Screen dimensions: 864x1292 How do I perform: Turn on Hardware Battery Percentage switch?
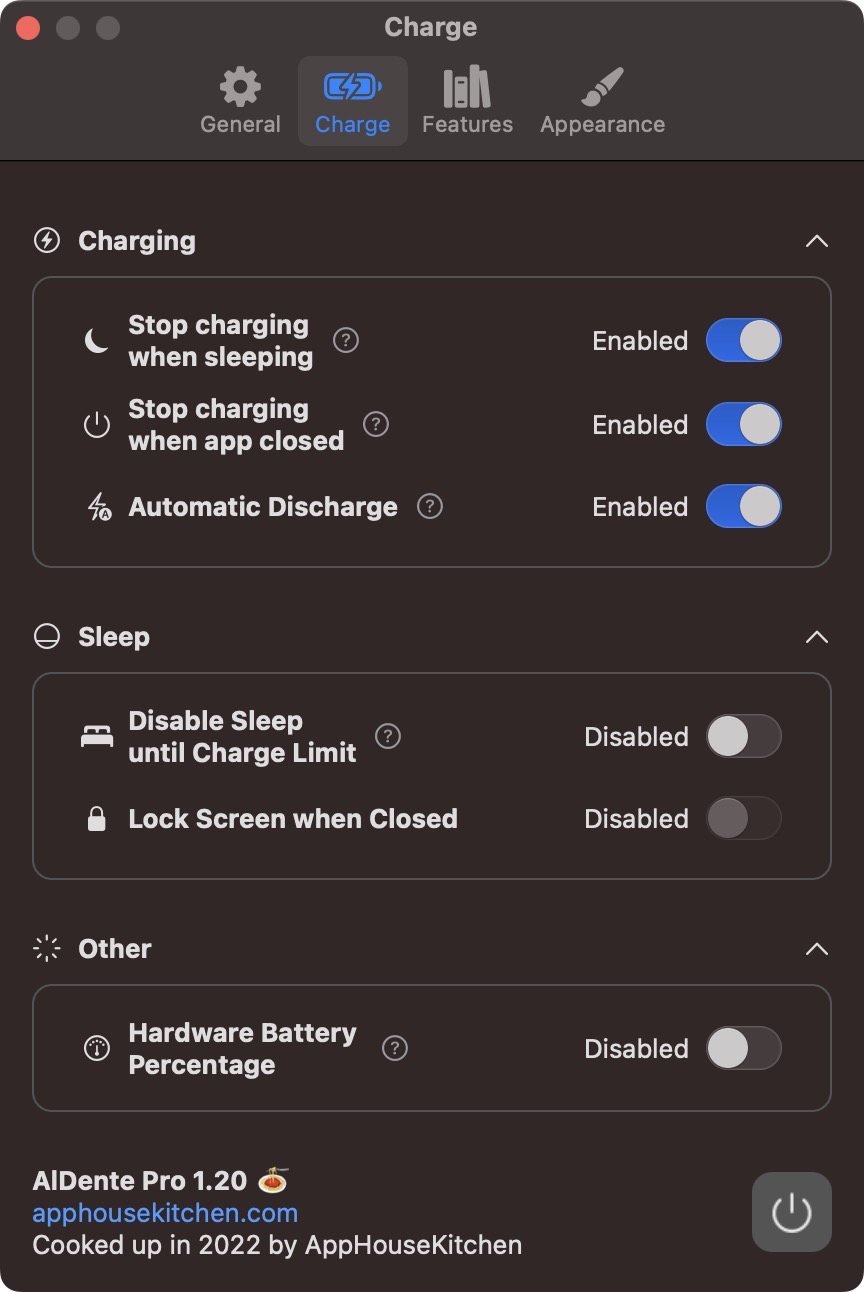click(x=743, y=1049)
